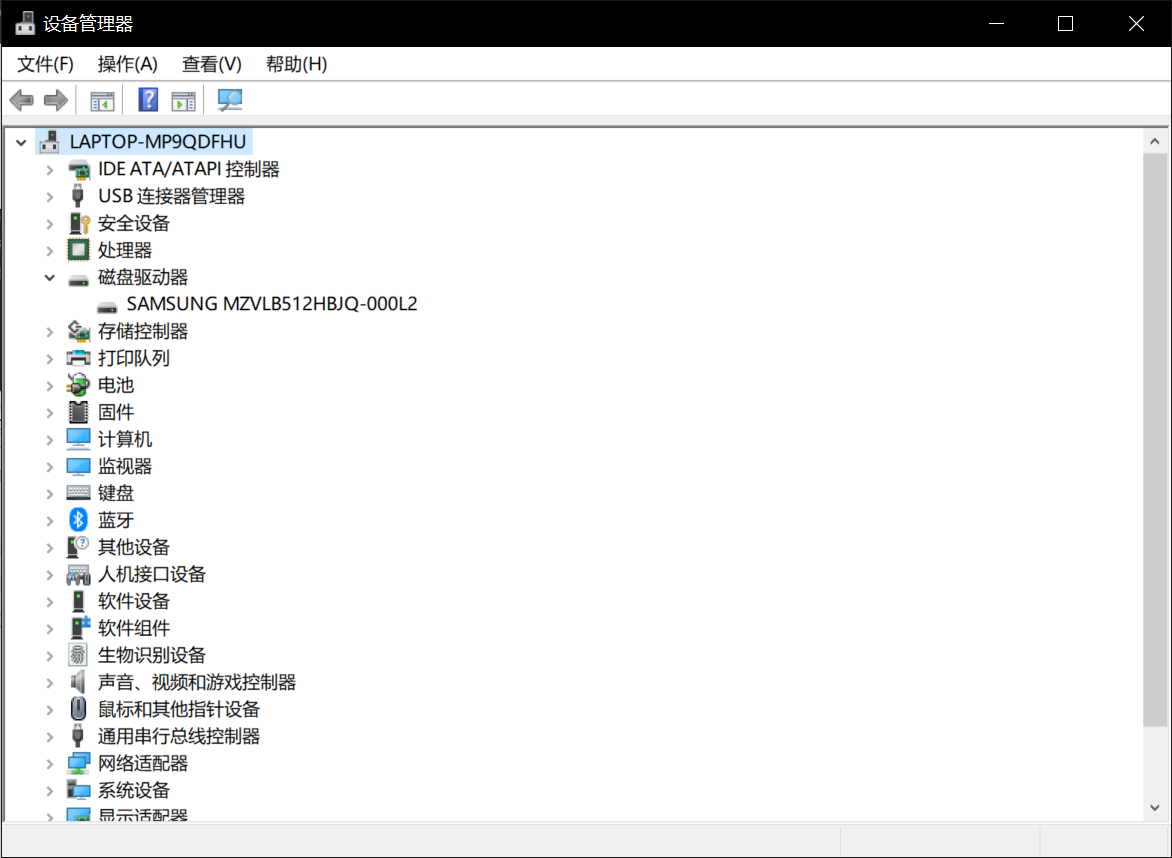Click the 存储控制器 icon
Screen dimensions: 1172x858
click(x=78, y=330)
